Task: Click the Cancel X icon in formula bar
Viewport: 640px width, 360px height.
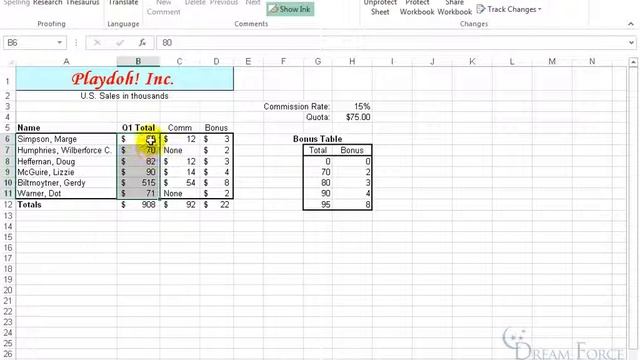Action: tap(97, 42)
